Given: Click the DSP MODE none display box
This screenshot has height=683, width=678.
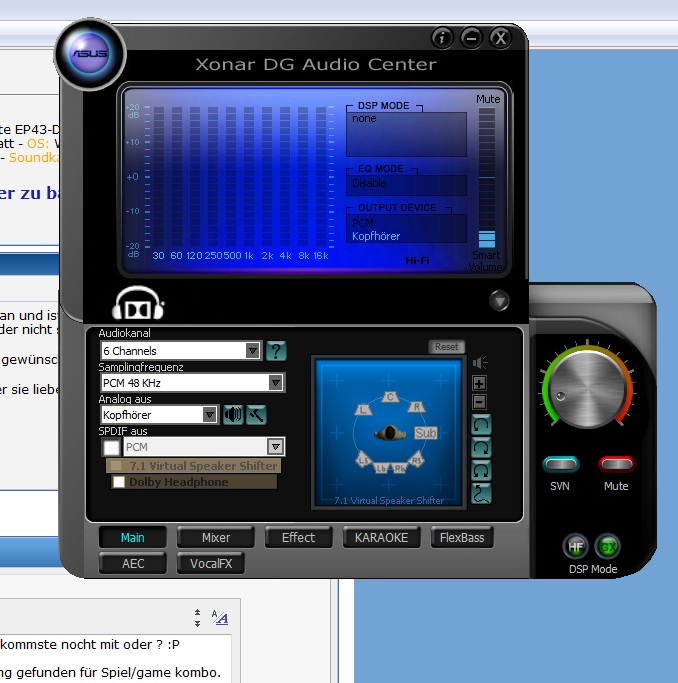Looking at the screenshot, I should click(406, 134).
